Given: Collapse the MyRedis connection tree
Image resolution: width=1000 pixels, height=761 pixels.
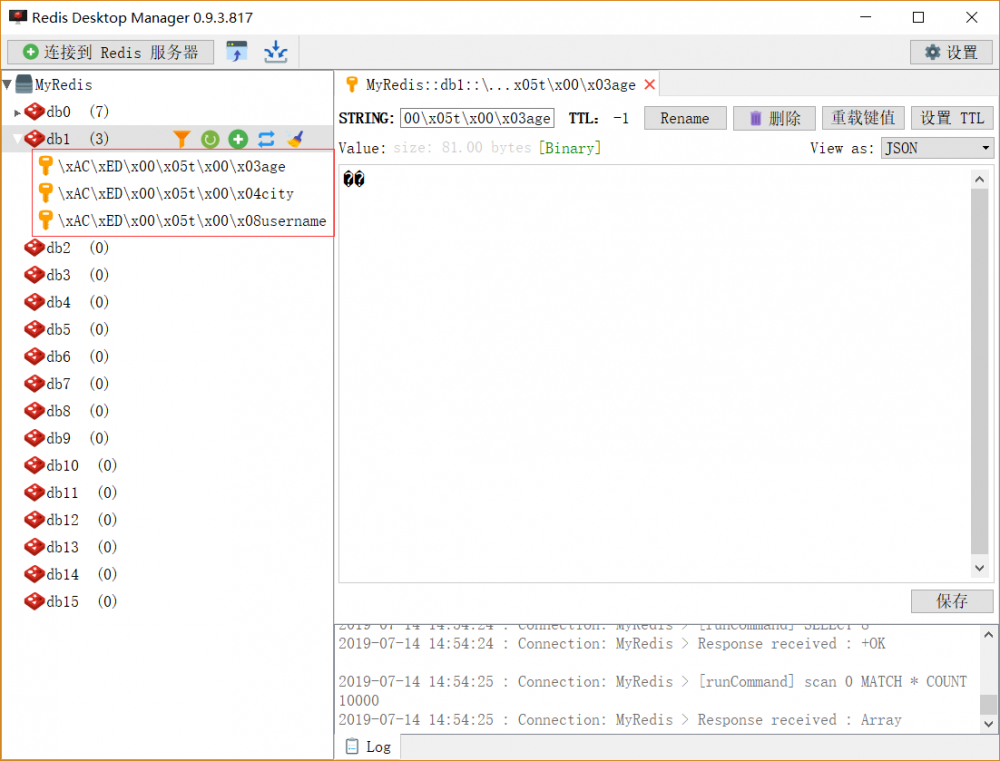Looking at the screenshot, I should [x=8, y=84].
